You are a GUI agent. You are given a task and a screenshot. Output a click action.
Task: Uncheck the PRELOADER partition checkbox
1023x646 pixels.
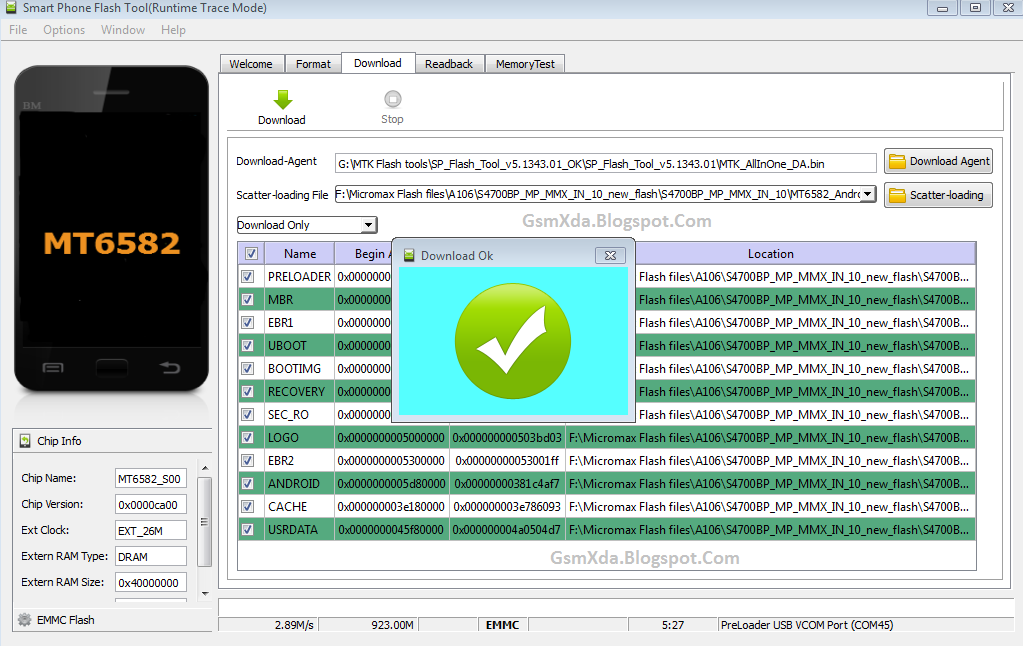[x=248, y=277]
